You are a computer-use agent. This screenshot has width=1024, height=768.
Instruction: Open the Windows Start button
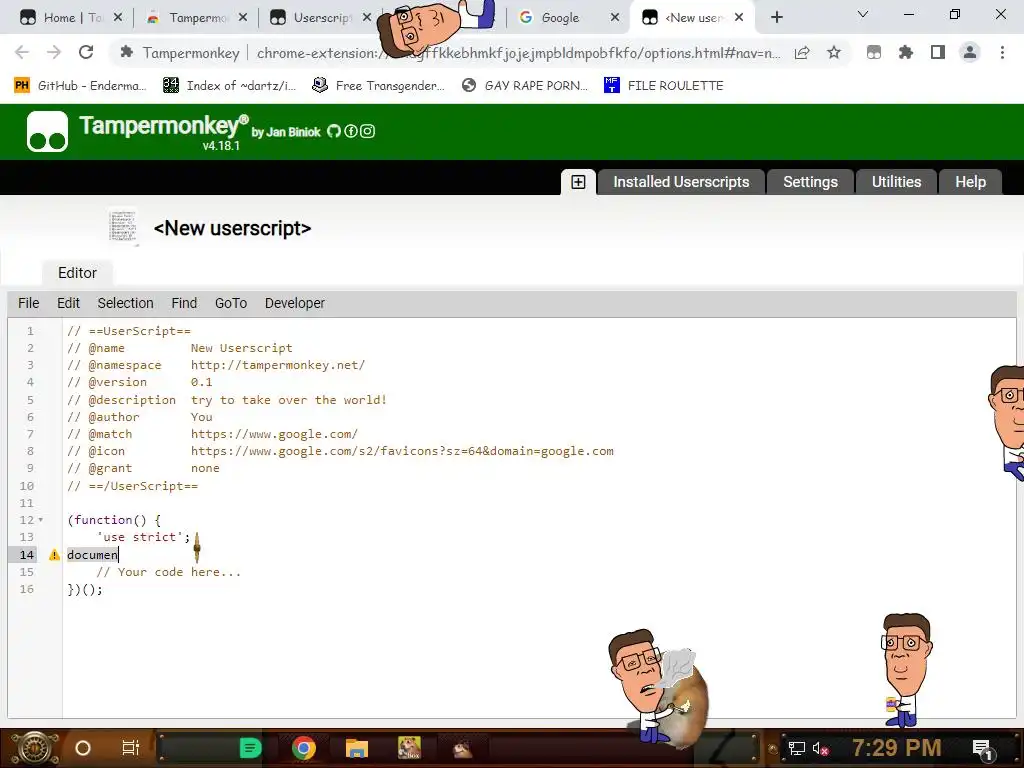[34, 748]
